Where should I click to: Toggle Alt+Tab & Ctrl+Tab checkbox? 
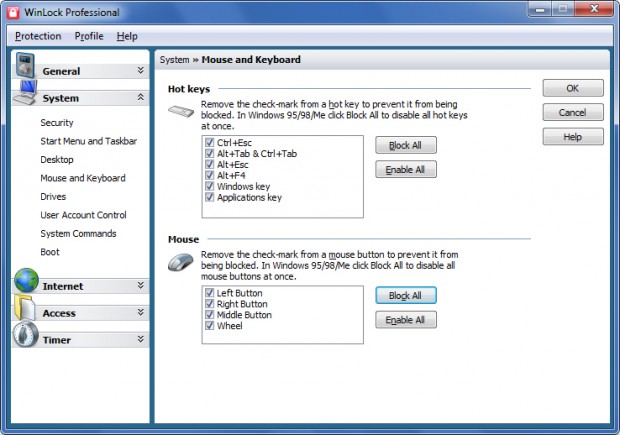tap(210, 153)
